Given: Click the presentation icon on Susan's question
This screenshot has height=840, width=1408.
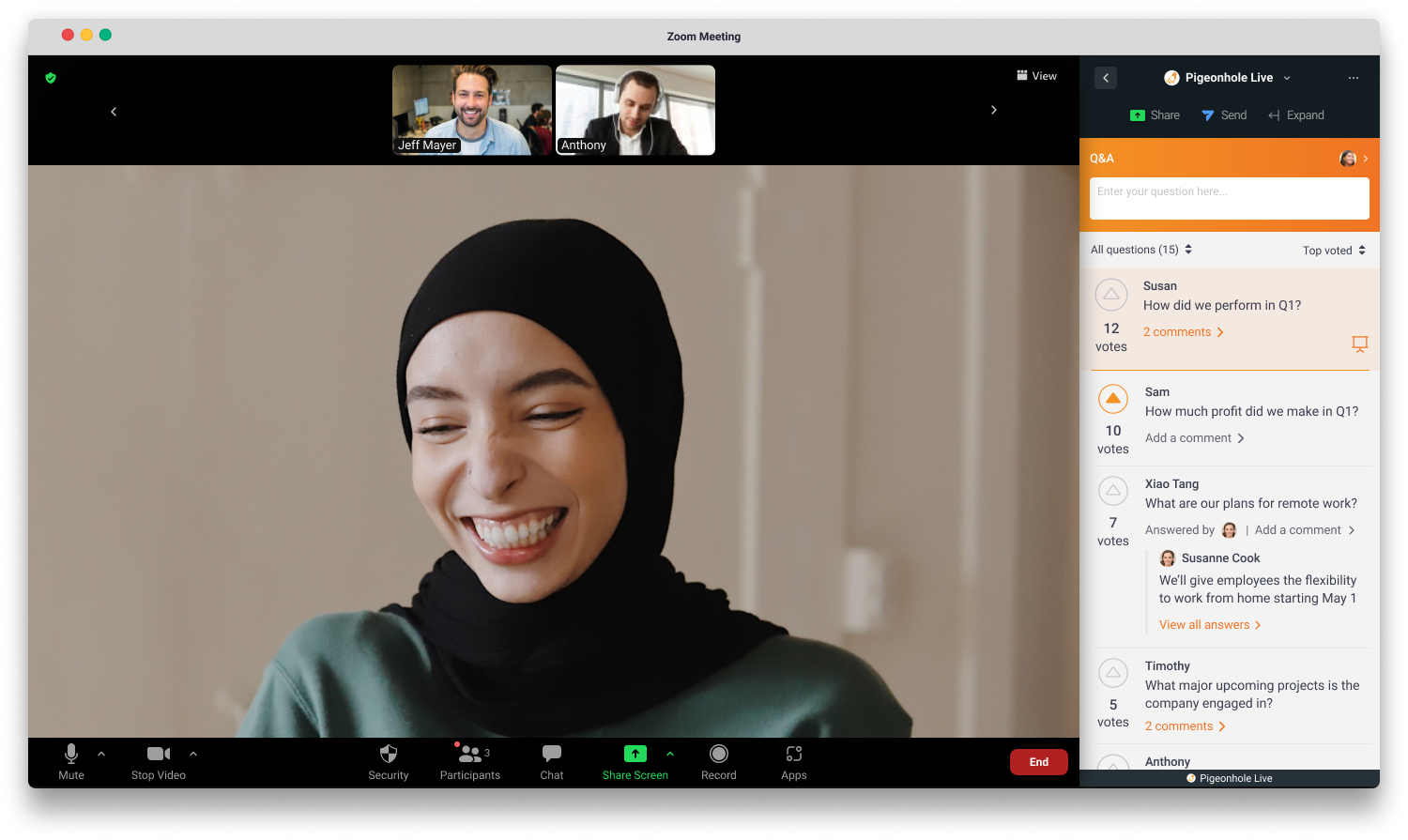Looking at the screenshot, I should (x=1359, y=344).
